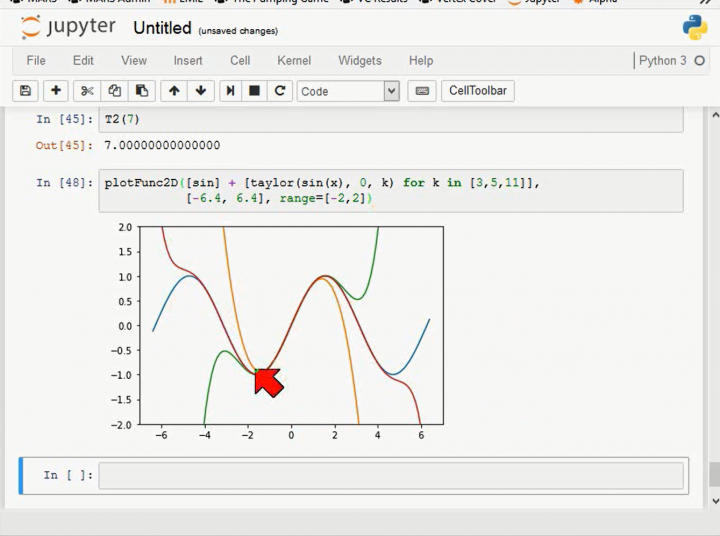Click the Jupyter logo
The image size is (720, 536).
tap(68, 27)
